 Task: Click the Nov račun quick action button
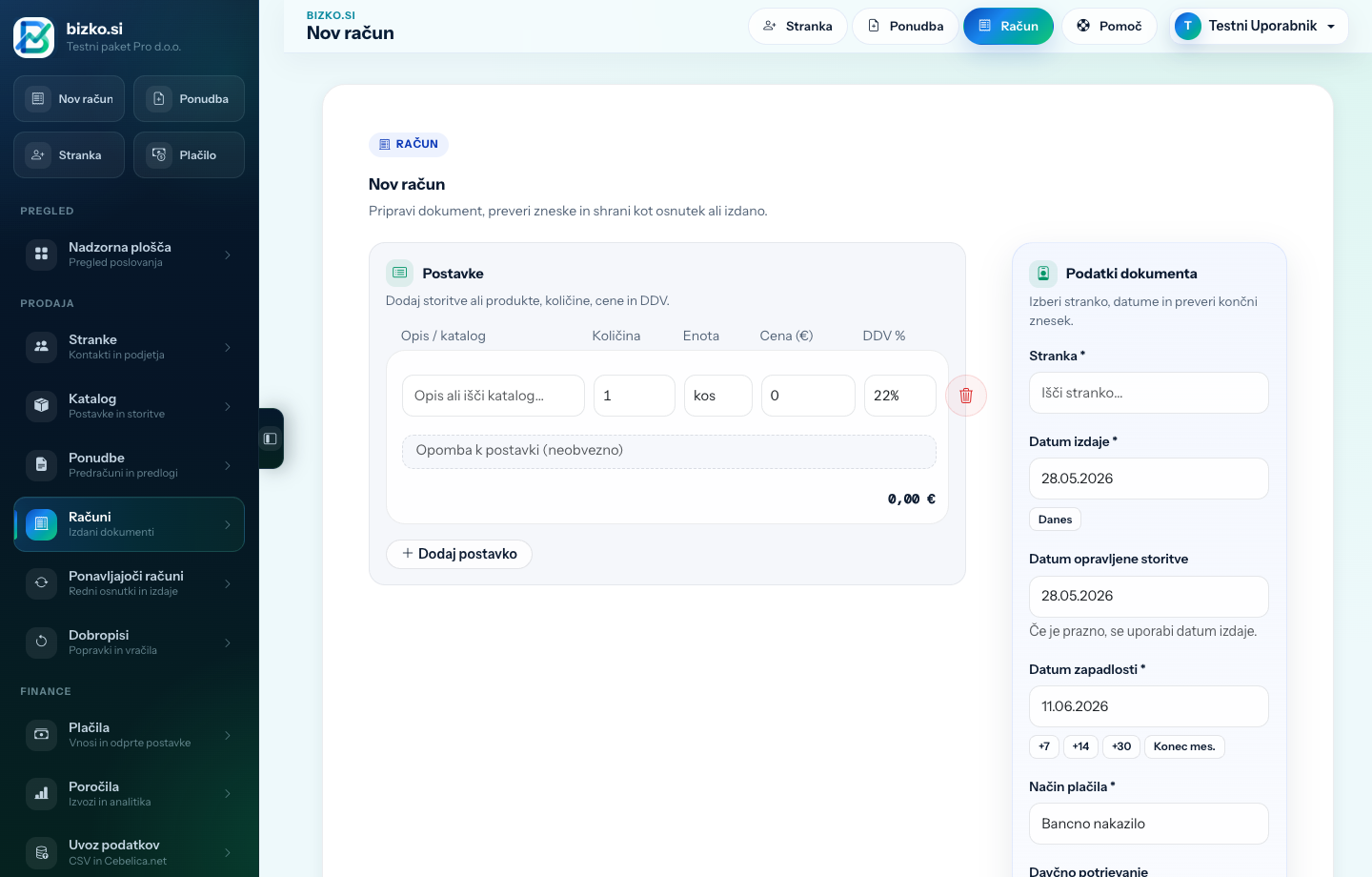69,99
